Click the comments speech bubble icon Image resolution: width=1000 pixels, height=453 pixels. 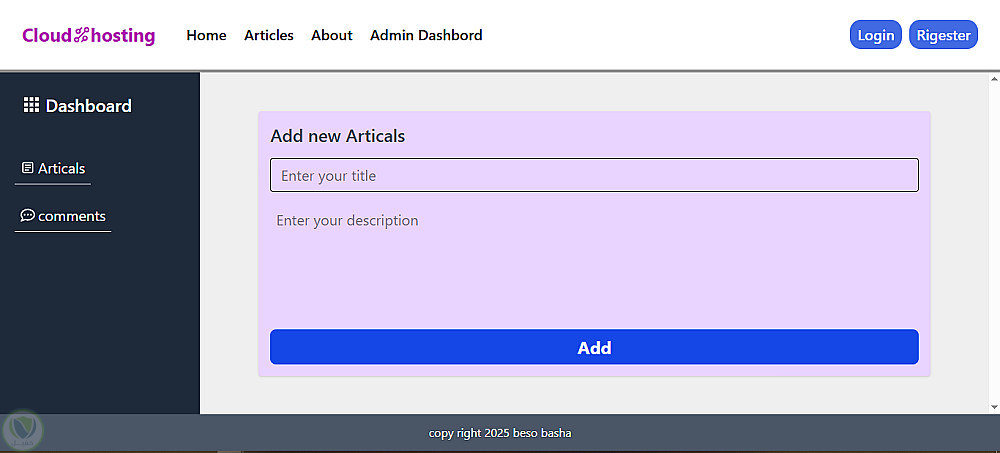tap(27, 215)
